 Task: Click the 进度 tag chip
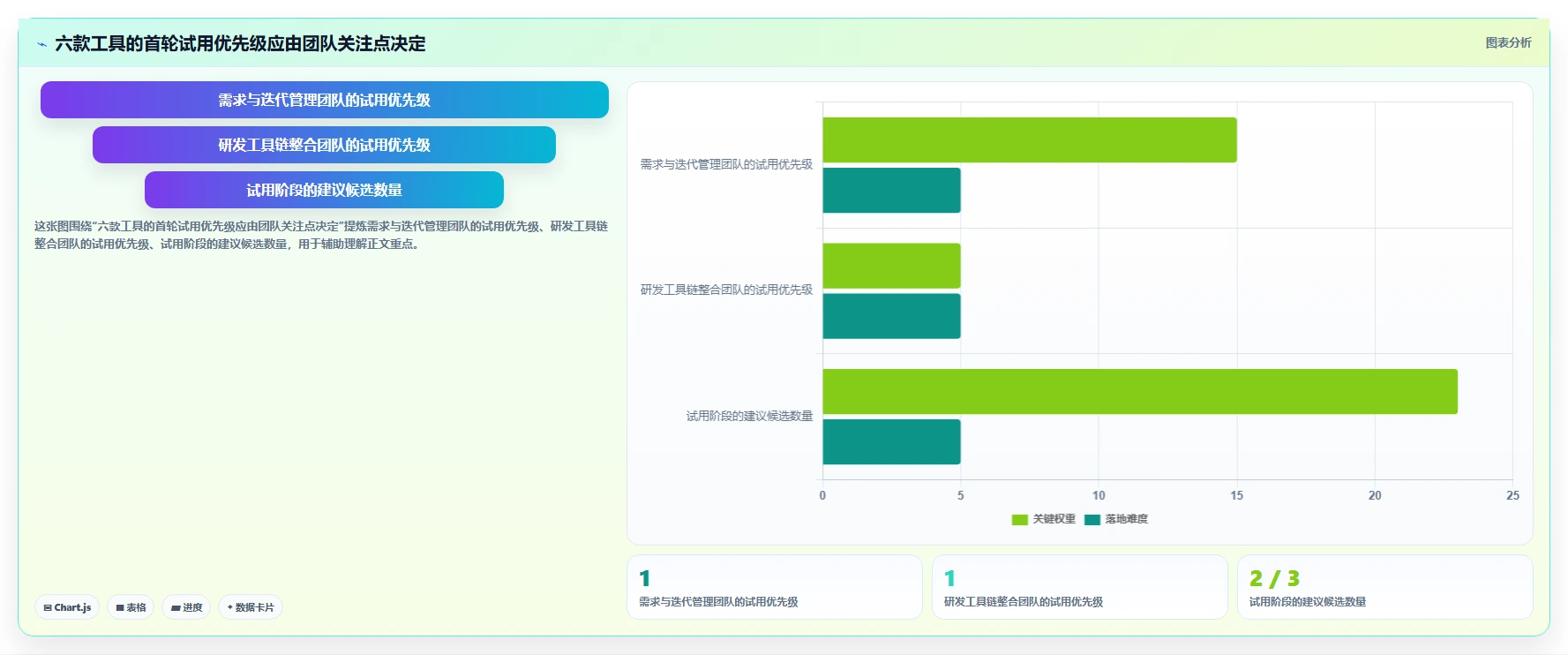[186, 607]
